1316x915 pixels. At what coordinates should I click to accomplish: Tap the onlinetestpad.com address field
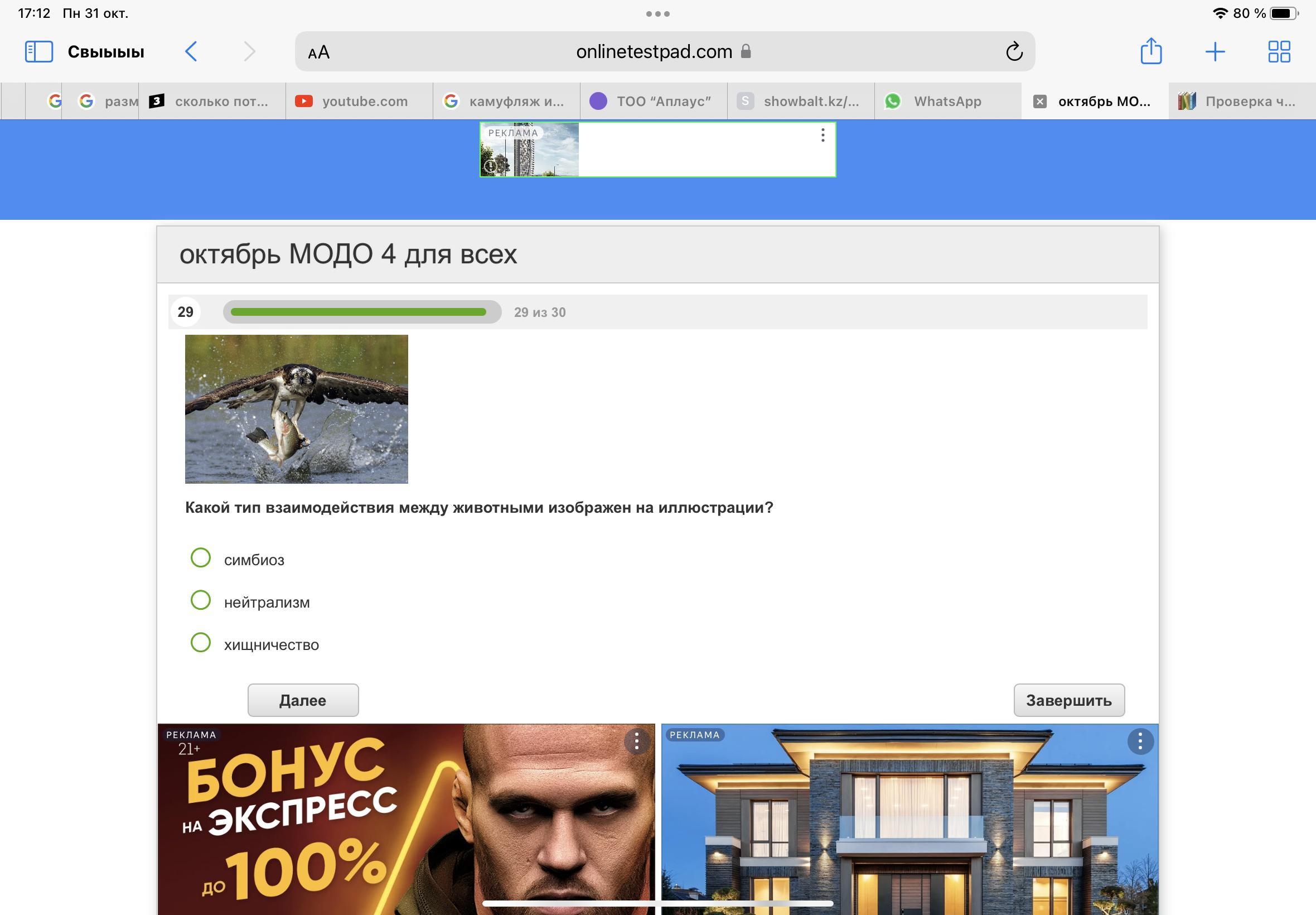[x=653, y=51]
